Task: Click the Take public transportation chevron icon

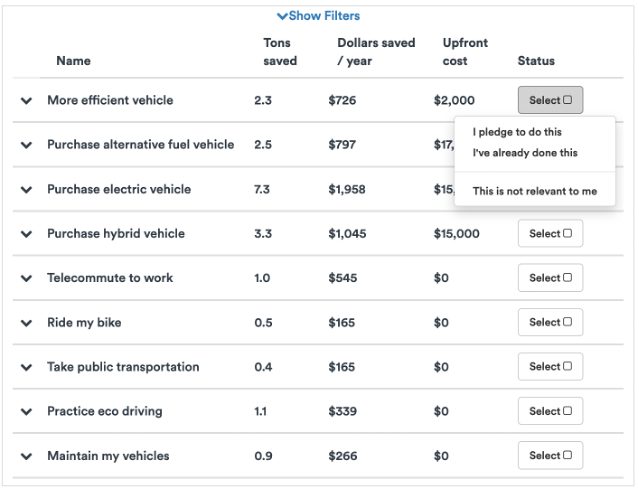Action: pos(26,367)
